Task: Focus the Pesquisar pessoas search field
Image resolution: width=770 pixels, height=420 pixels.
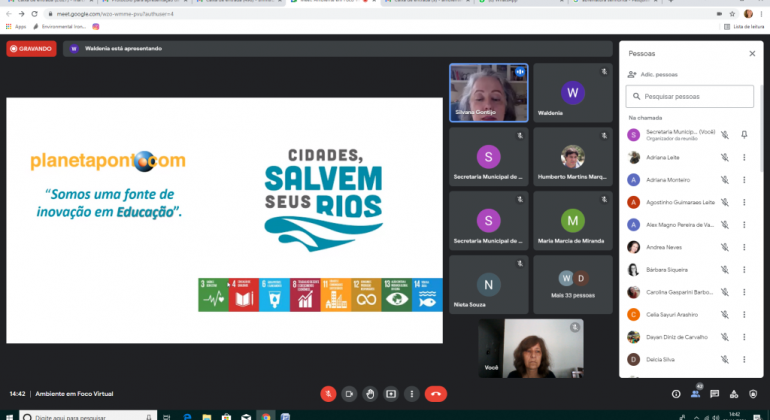Action: pos(689,96)
